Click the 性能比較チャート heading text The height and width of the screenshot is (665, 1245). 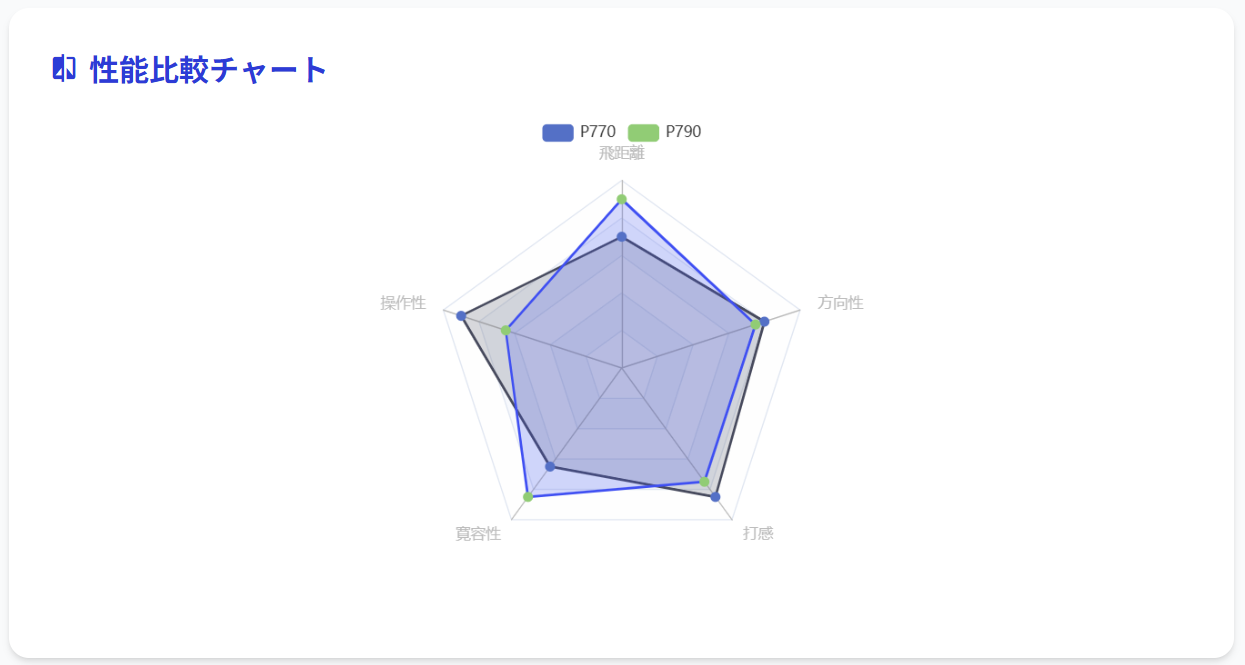(209, 70)
